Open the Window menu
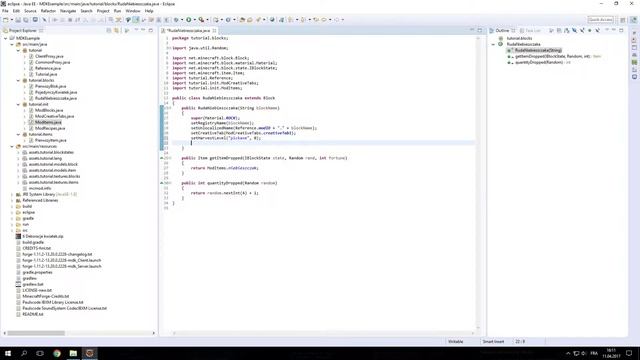The height and width of the screenshot is (360, 640). 133,11
